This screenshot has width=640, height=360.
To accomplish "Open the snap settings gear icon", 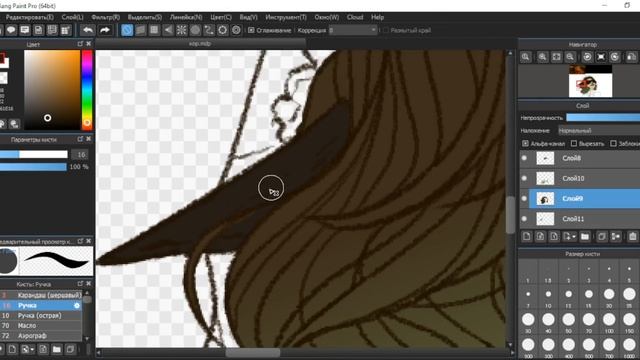I will (x=222, y=30).
